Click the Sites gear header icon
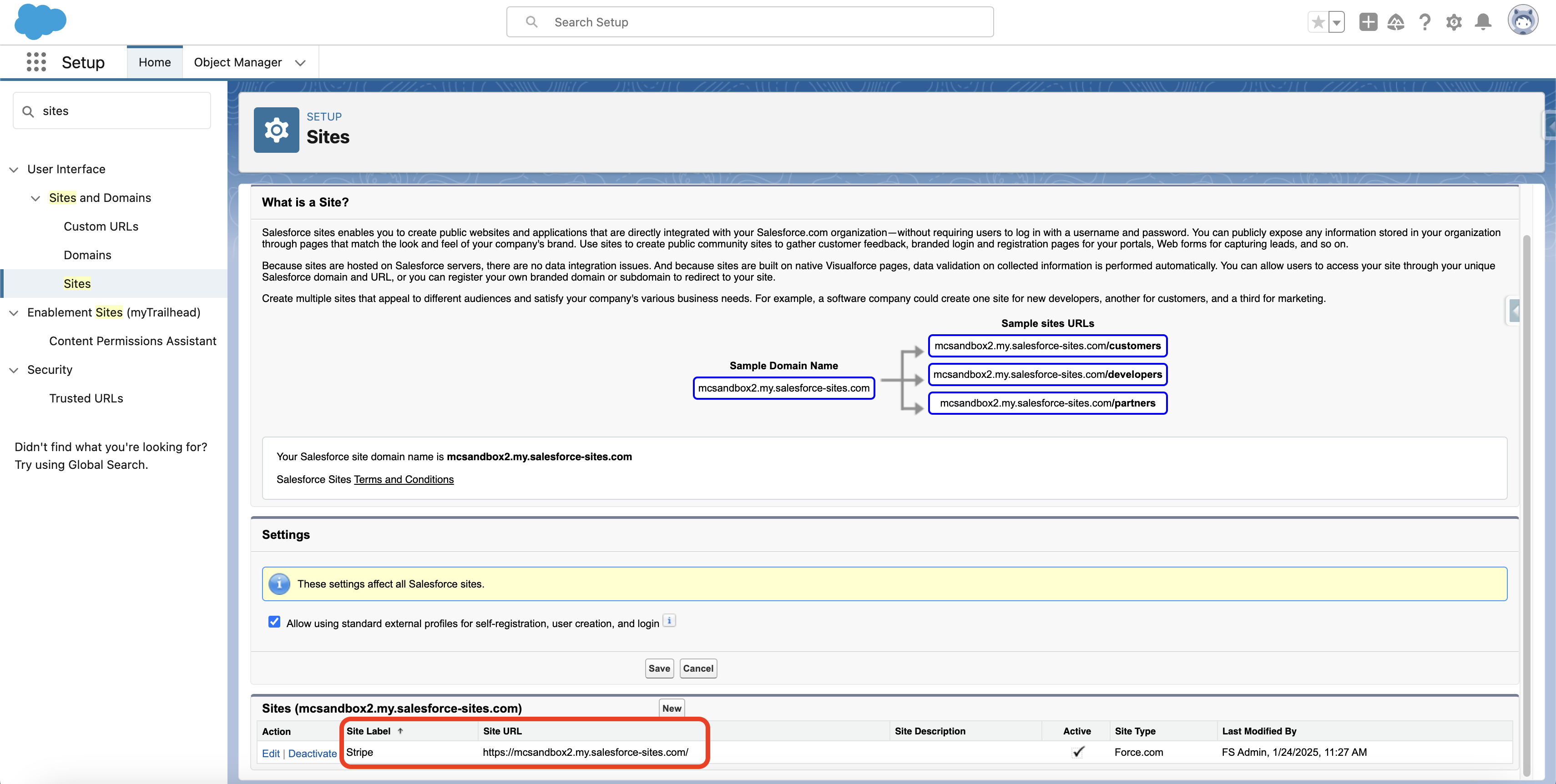 tap(277, 130)
